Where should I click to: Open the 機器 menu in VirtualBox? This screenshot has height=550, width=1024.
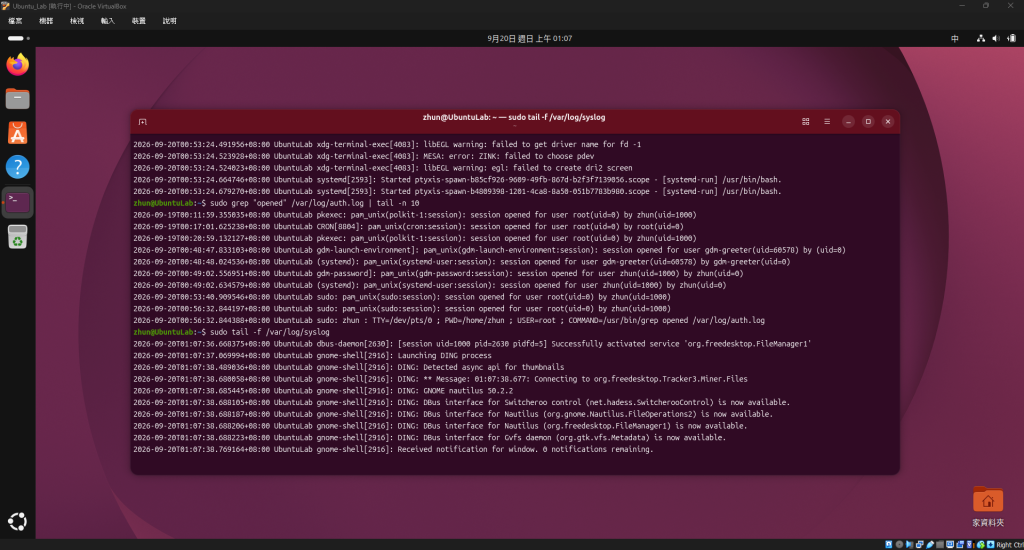coord(46,21)
